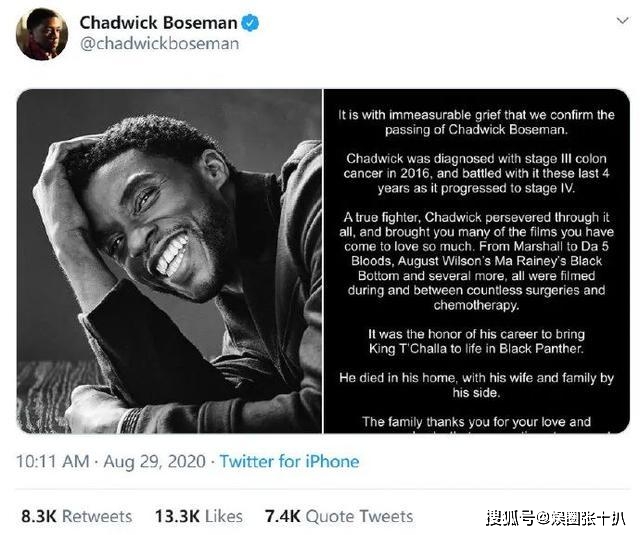
Task: Click the blue verified badge
Action: coord(250,23)
